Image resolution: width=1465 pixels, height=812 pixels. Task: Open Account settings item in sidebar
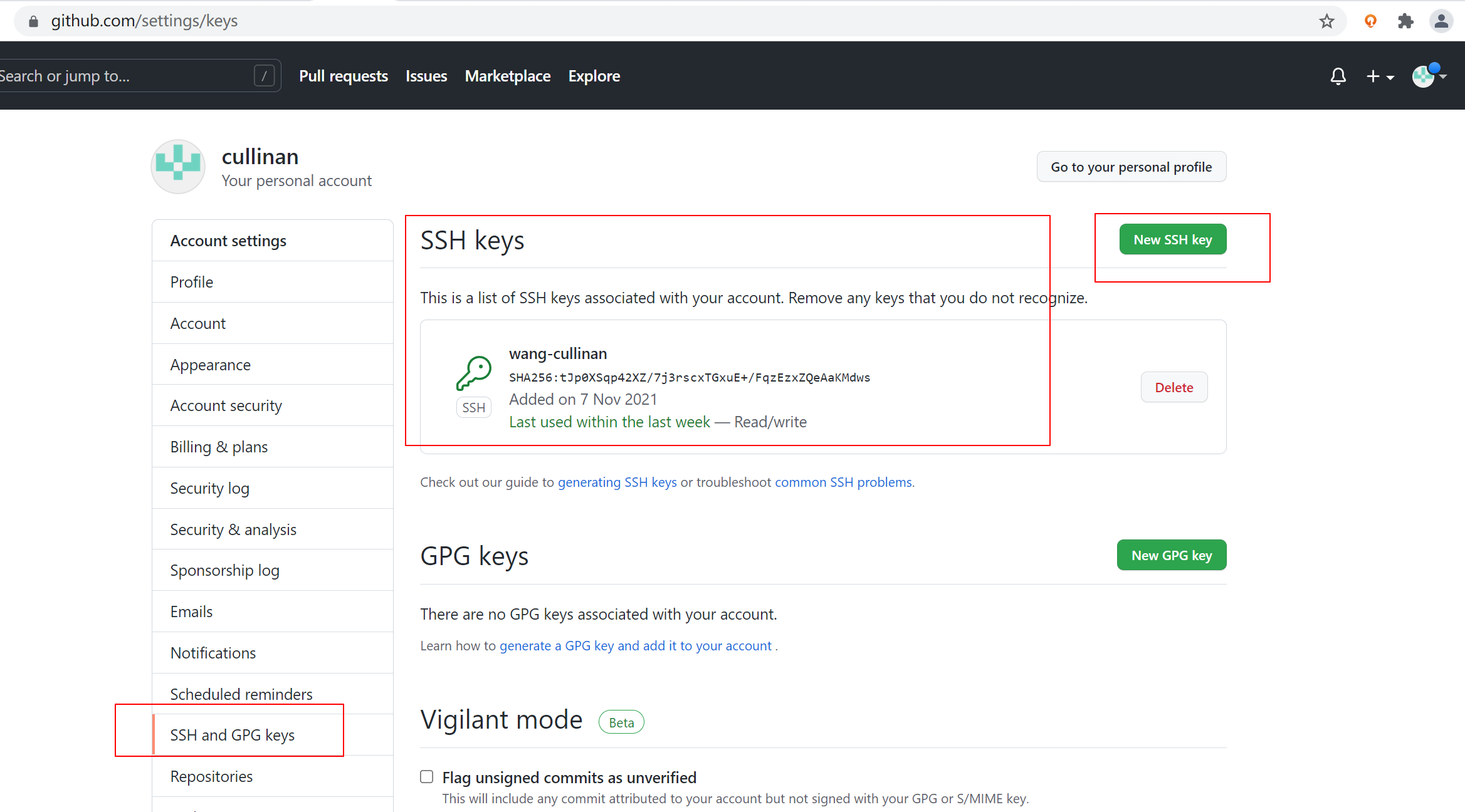click(273, 323)
